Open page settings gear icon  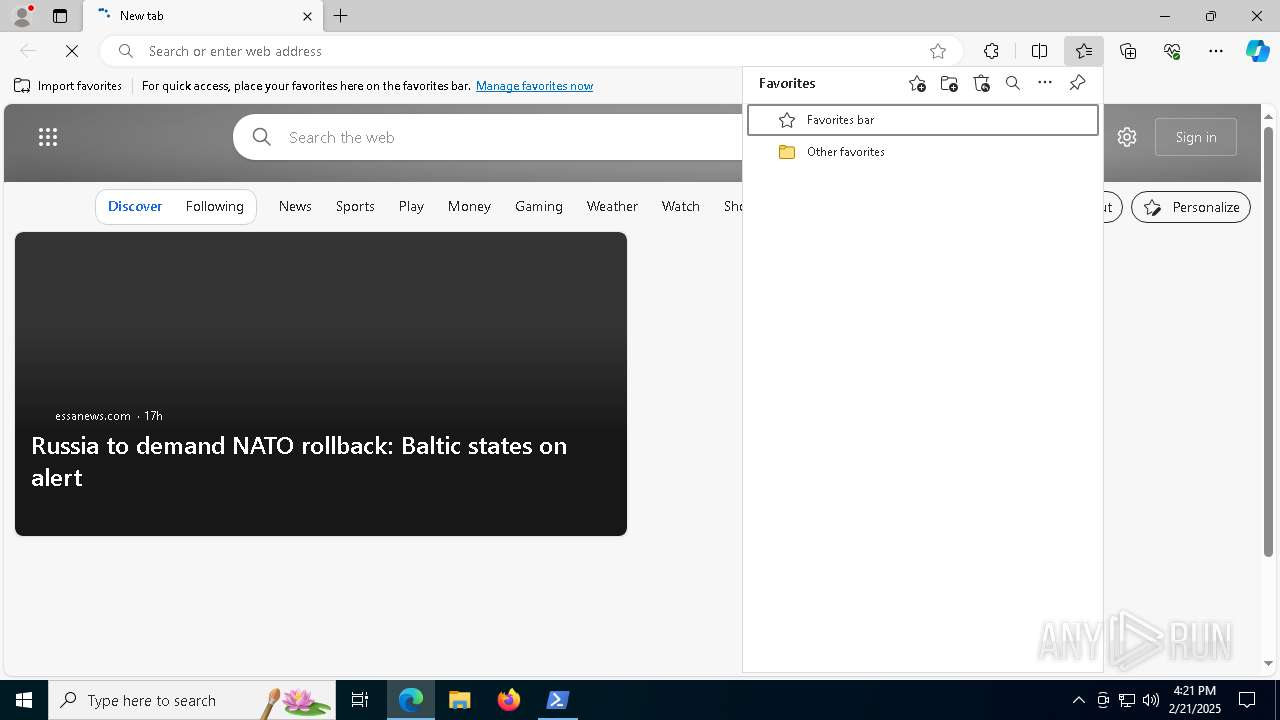(1127, 137)
